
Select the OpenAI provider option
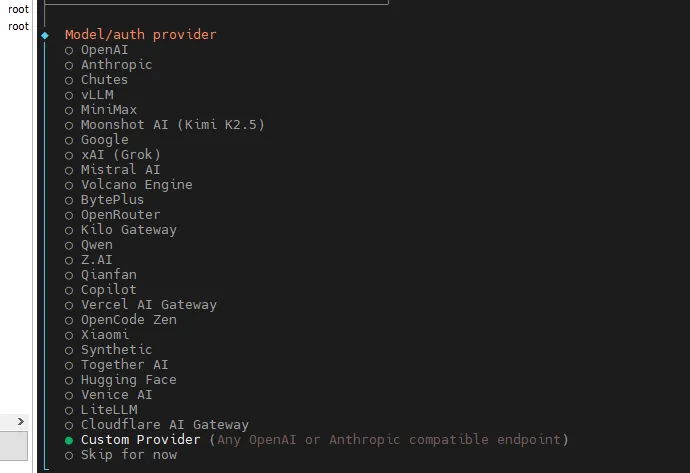[104, 50]
